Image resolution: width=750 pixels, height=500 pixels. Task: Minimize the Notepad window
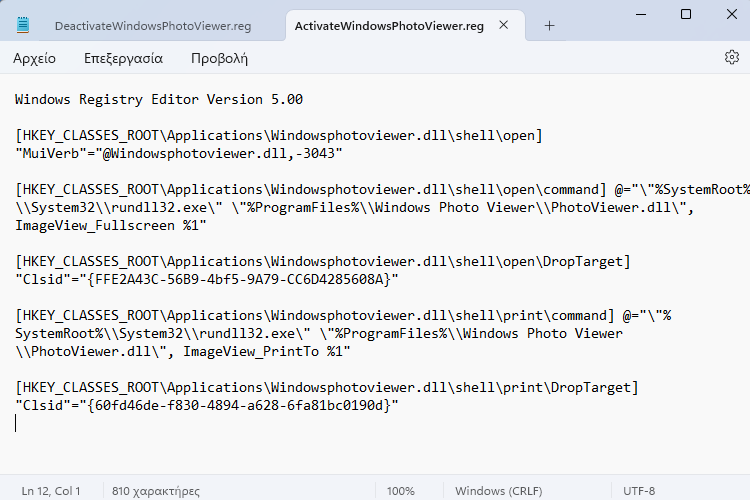[641, 14]
